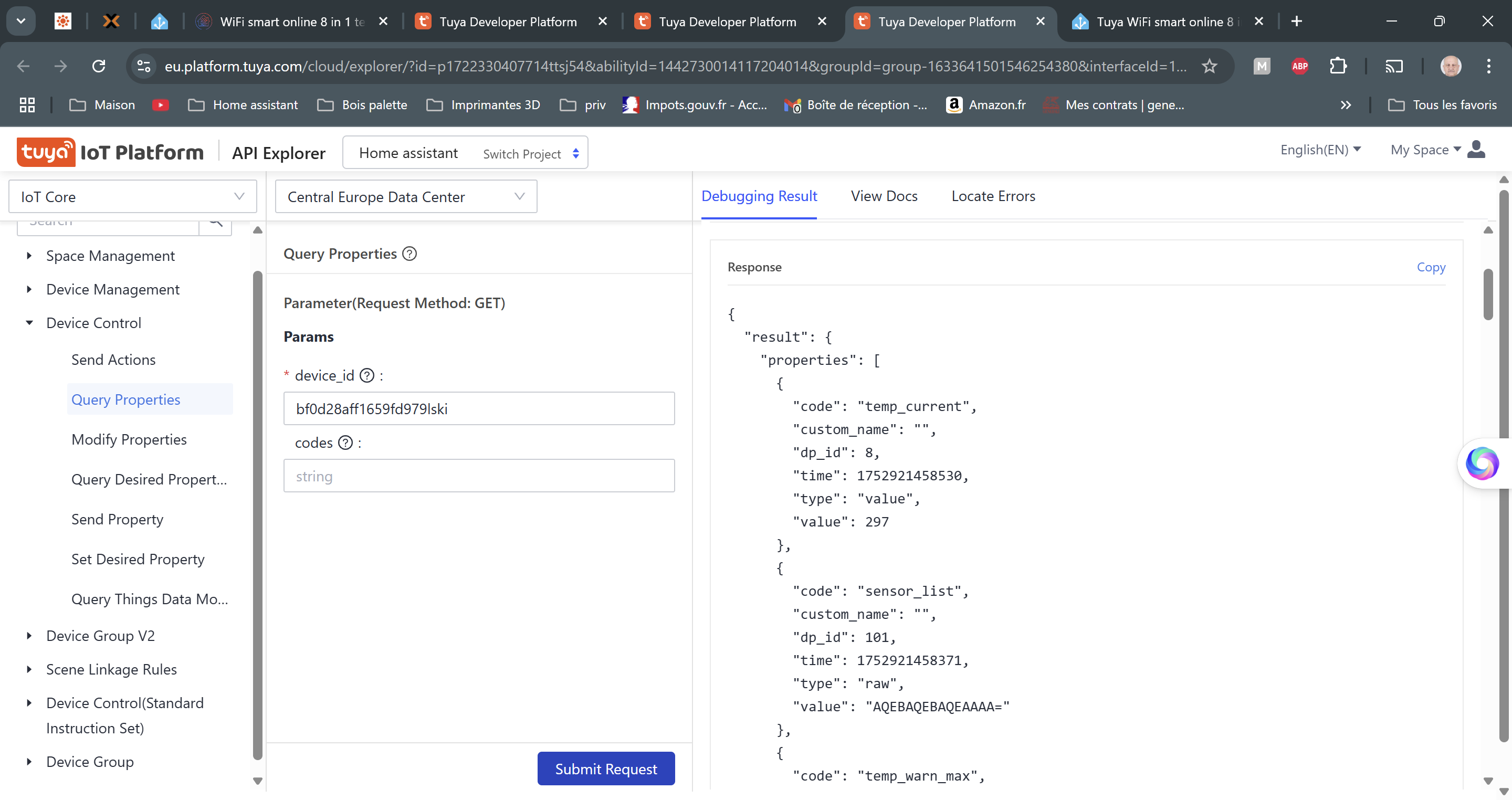Viewport: 1512px width, 800px height.
Task: Click the Submit Request button
Action: [x=605, y=769]
